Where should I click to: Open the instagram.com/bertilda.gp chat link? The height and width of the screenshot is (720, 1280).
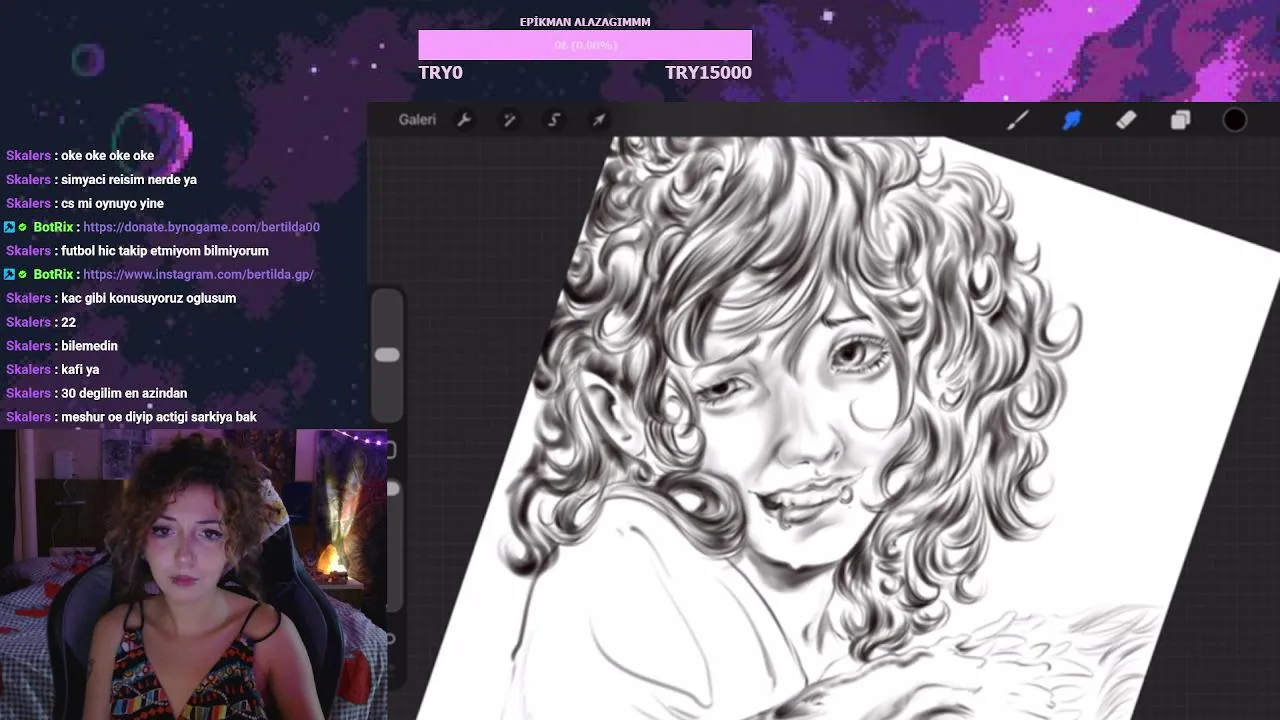[198, 274]
